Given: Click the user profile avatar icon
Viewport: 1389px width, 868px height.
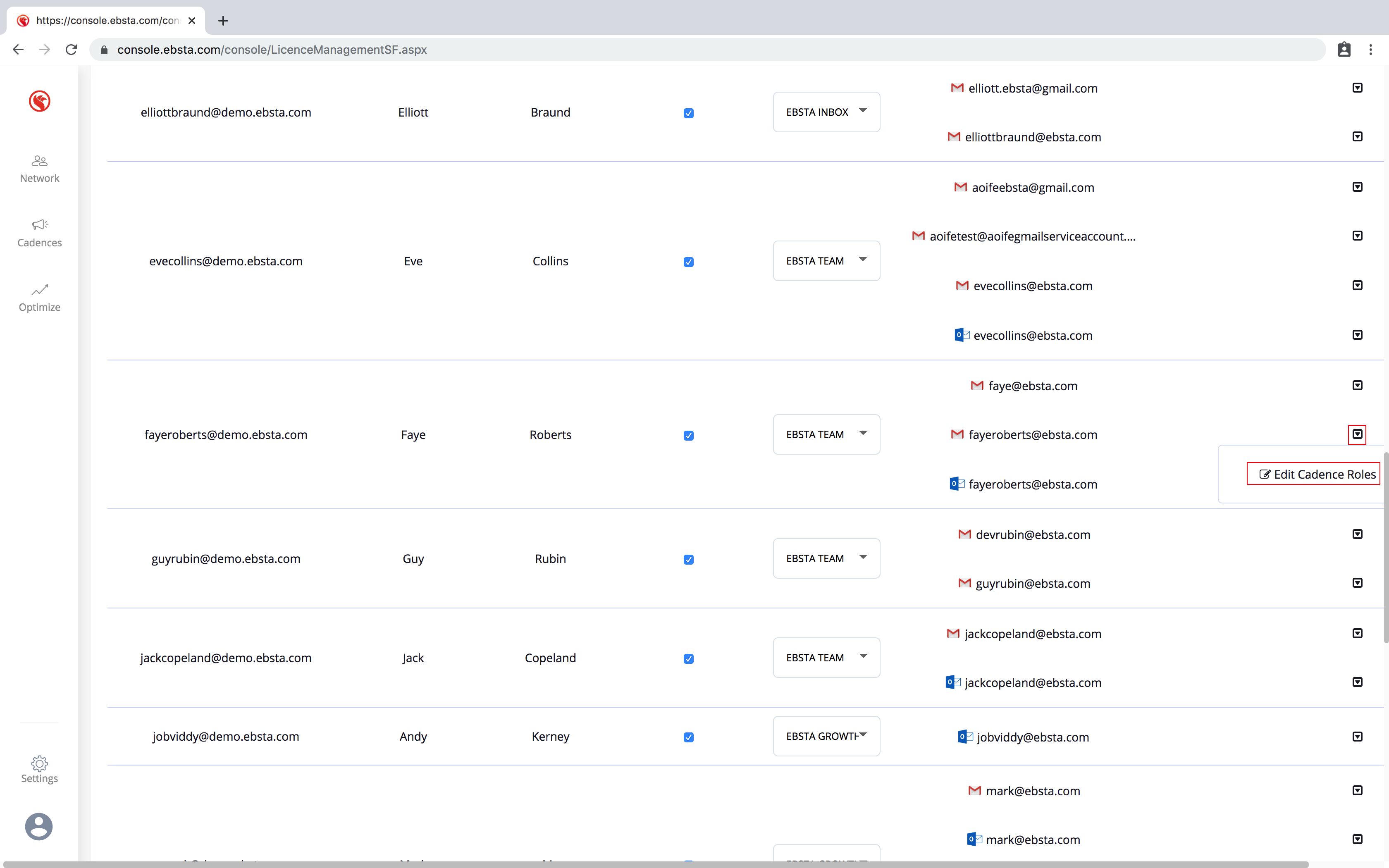Looking at the screenshot, I should point(39,827).
